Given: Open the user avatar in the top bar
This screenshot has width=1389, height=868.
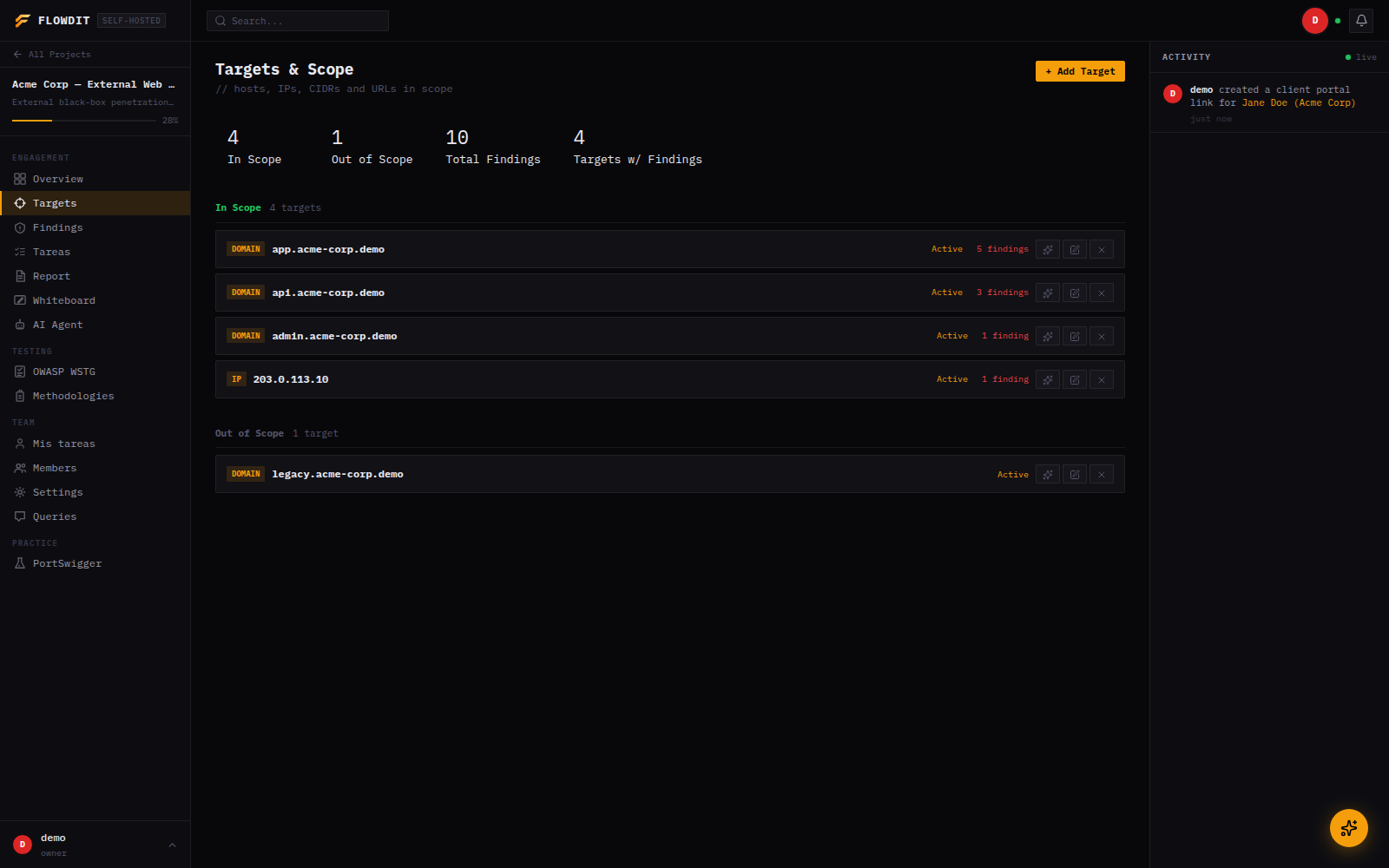Looking at the screenshot, I should [x=1314, y=21].
